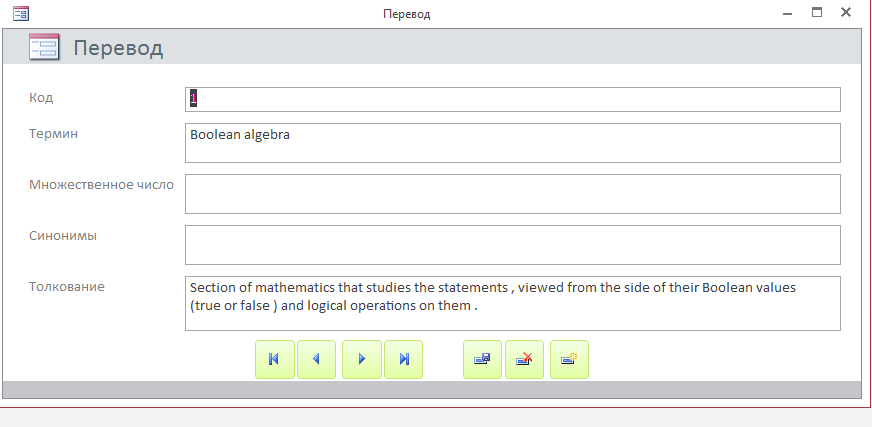The height and width of the screenshot is (427, 872).
Task: Select the empty Синонимы field
Action: [513, 245]
